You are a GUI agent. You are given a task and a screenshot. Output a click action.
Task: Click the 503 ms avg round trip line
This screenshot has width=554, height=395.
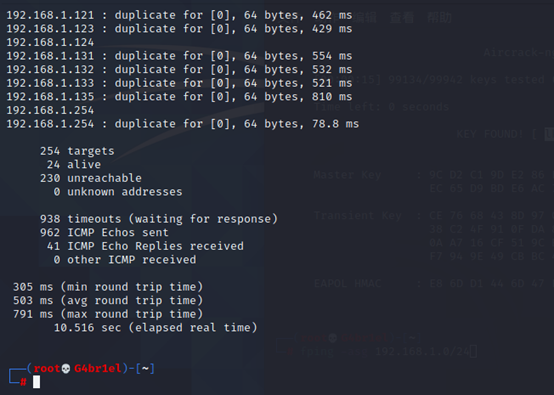108,301
